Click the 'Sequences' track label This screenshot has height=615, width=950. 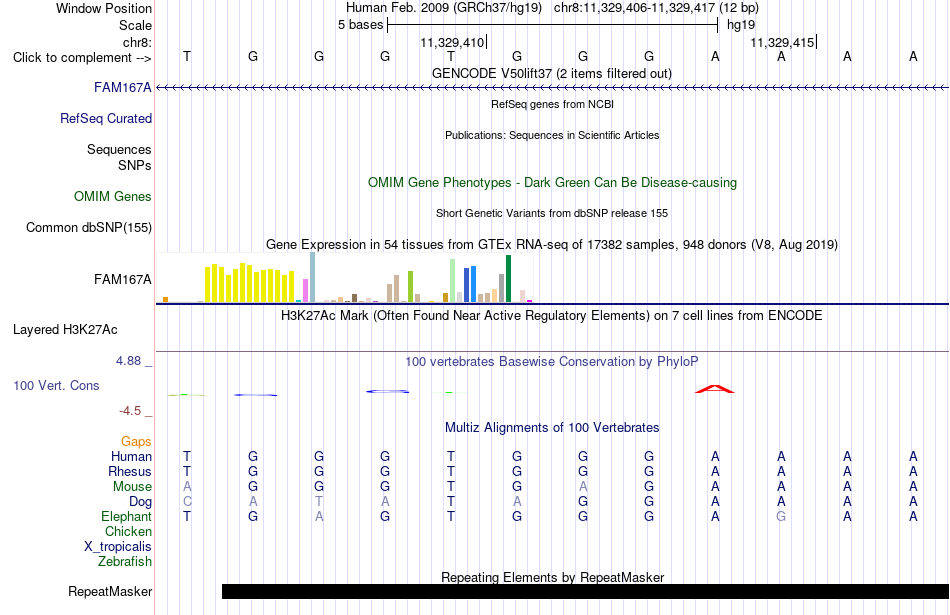pyautogui.click(x=119, y=149)
